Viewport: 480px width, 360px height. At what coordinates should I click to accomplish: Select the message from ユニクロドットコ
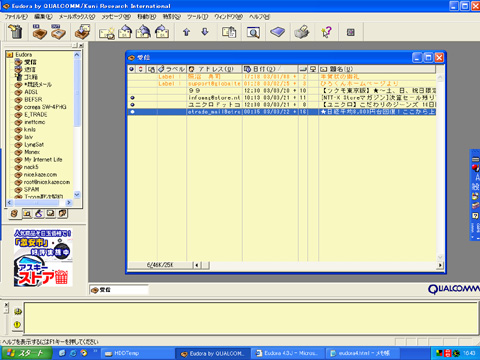(x=282, y=105)
